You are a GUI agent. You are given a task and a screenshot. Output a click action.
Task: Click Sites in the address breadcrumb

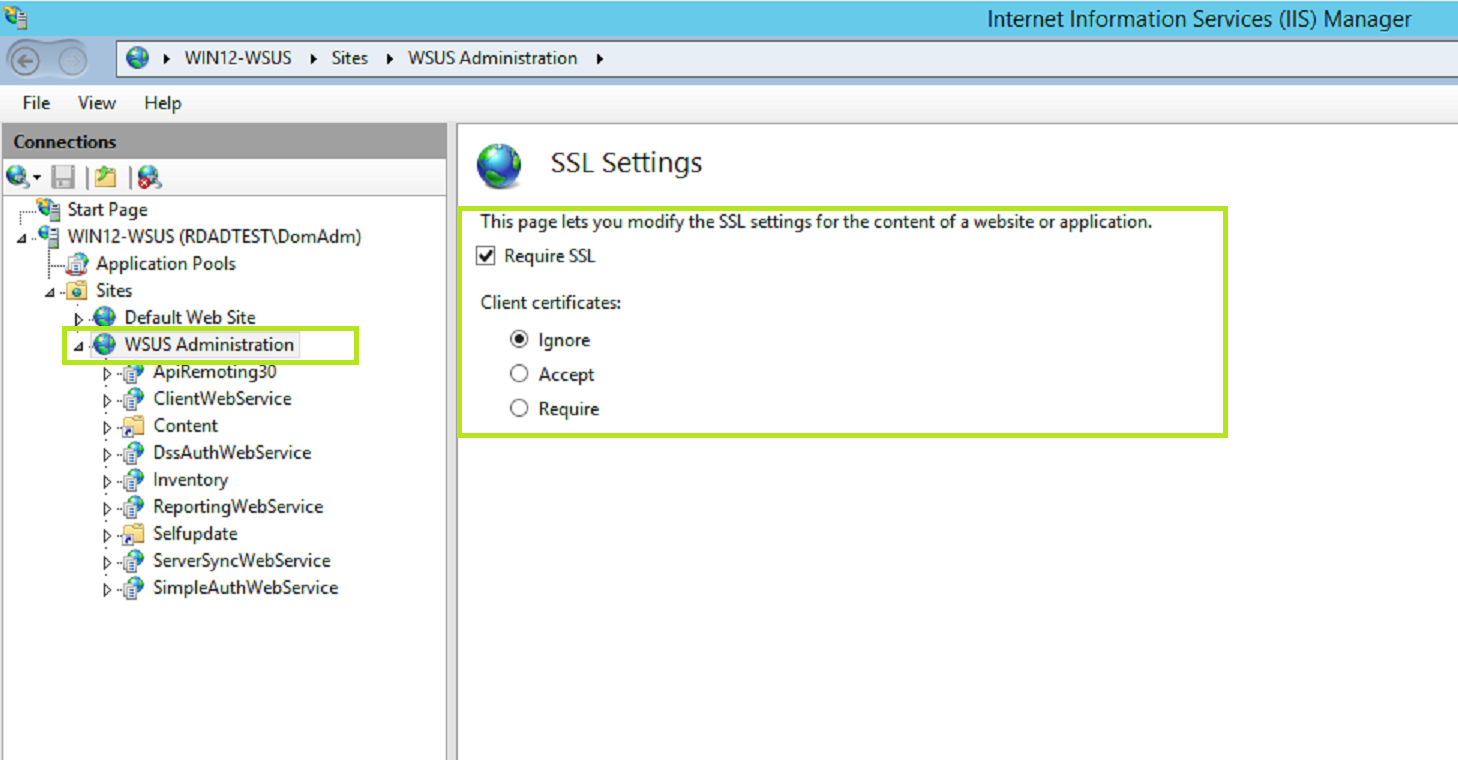click(350, 58)
